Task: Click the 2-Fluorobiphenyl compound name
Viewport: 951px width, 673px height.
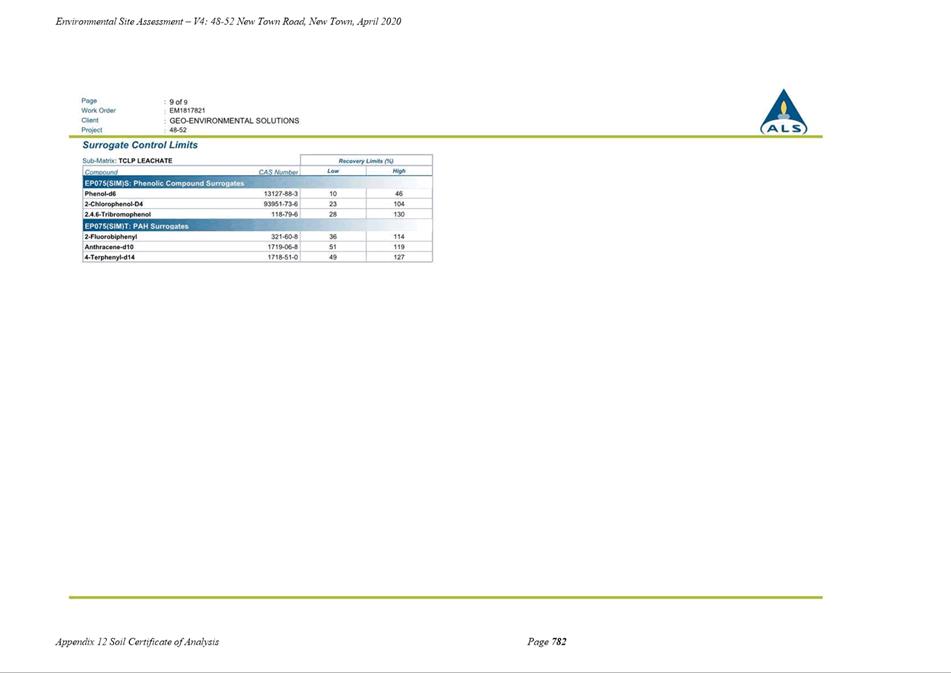Action: click(x=110, y=237)
